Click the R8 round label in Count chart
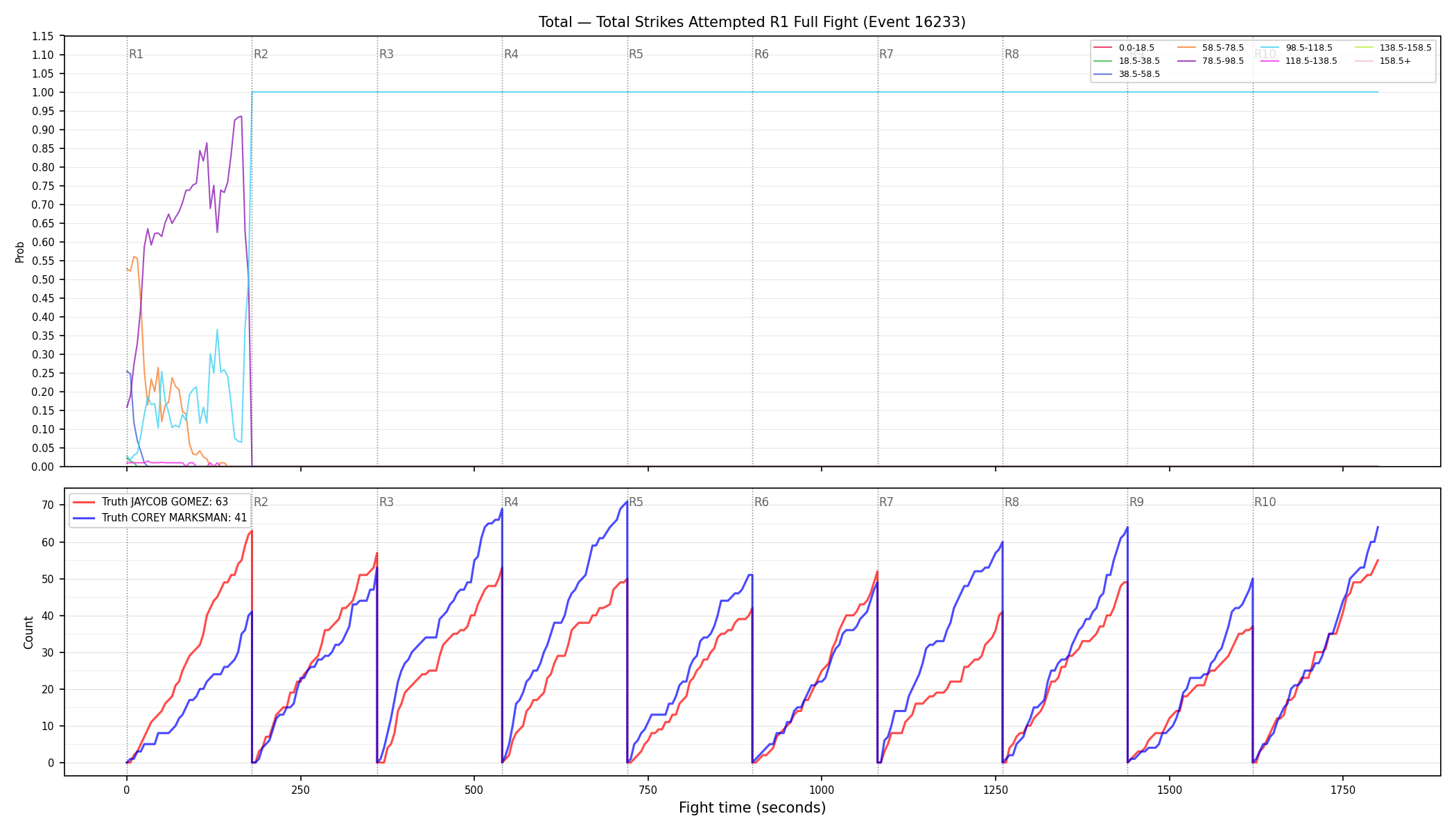 coord(1012,502)
